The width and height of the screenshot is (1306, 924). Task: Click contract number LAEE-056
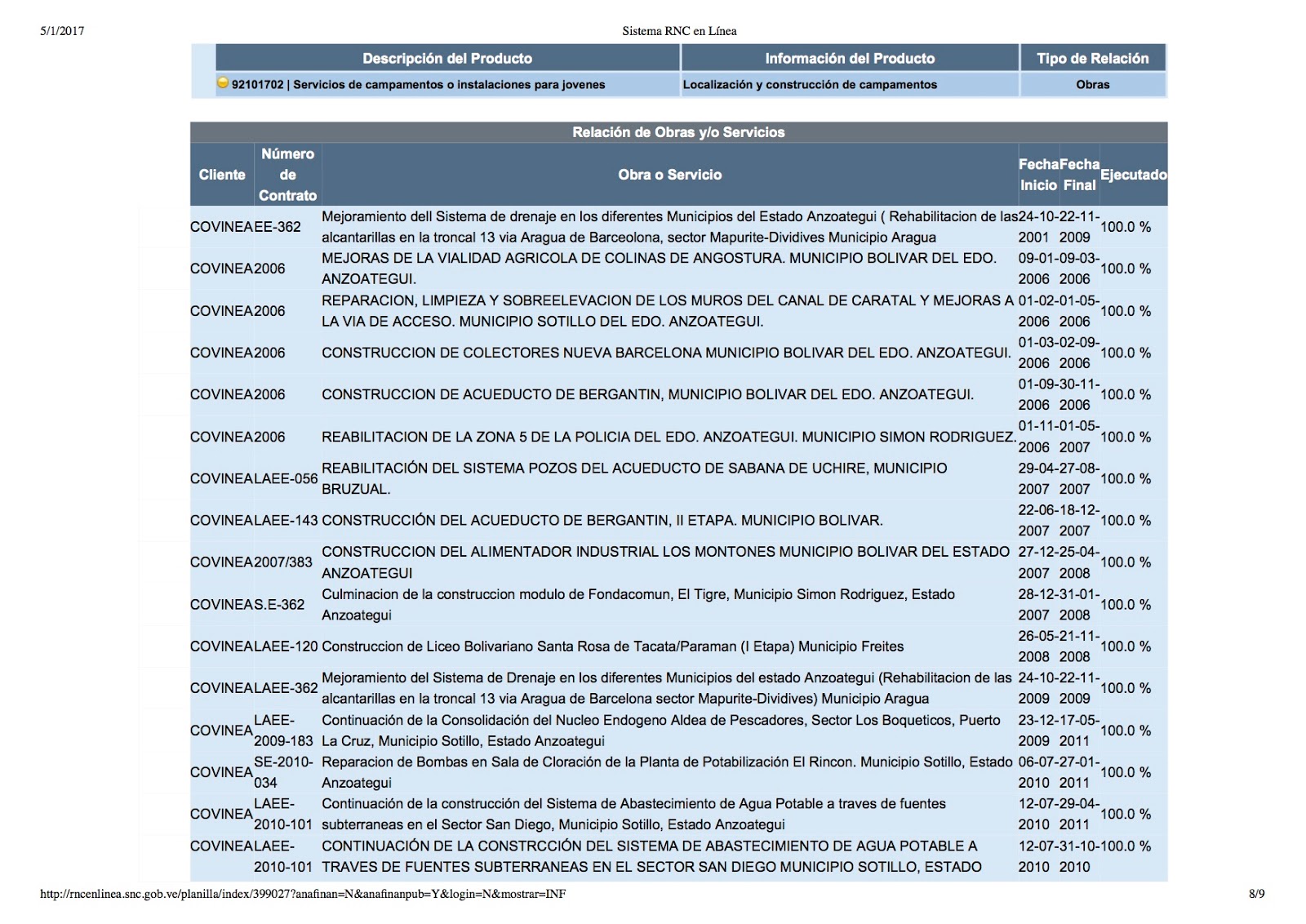286,478
